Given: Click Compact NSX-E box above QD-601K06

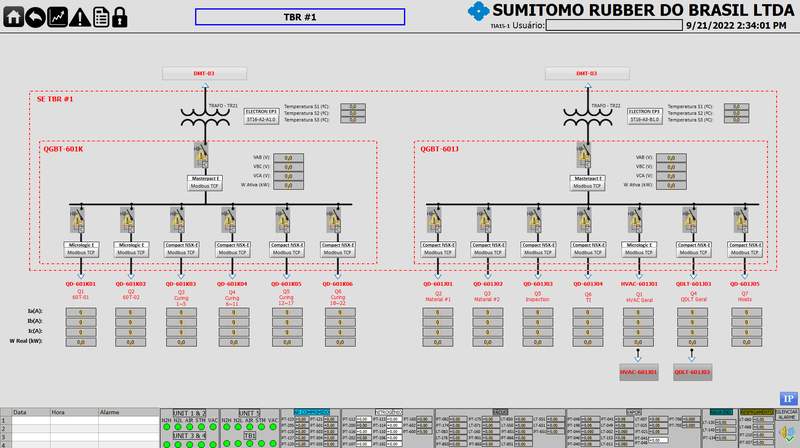Looking at the screenshot, I should [x=337, y=248].
